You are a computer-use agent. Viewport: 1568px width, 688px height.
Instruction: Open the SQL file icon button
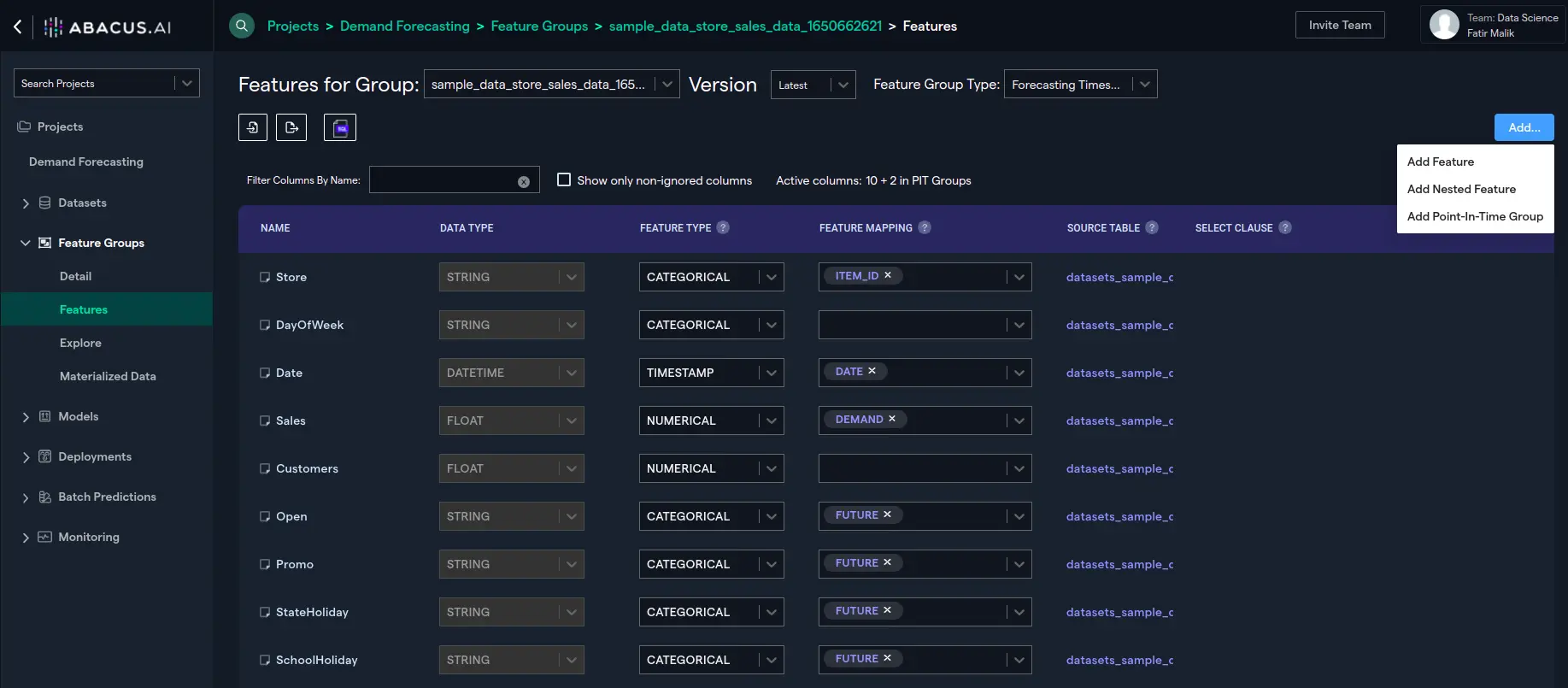340,127
